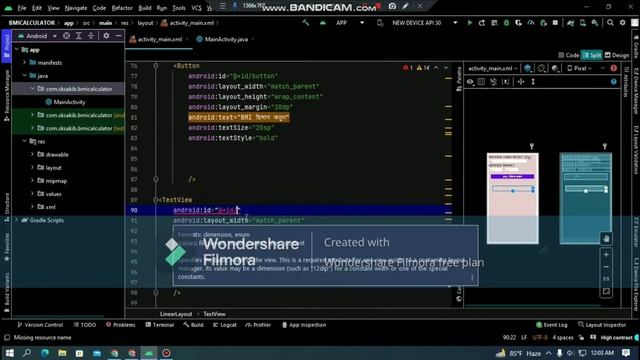The height and width of the screenshot is (360, 640).
Task: Open activity_main.xml dropdown in design toolbar
Action: coord(493,68)
